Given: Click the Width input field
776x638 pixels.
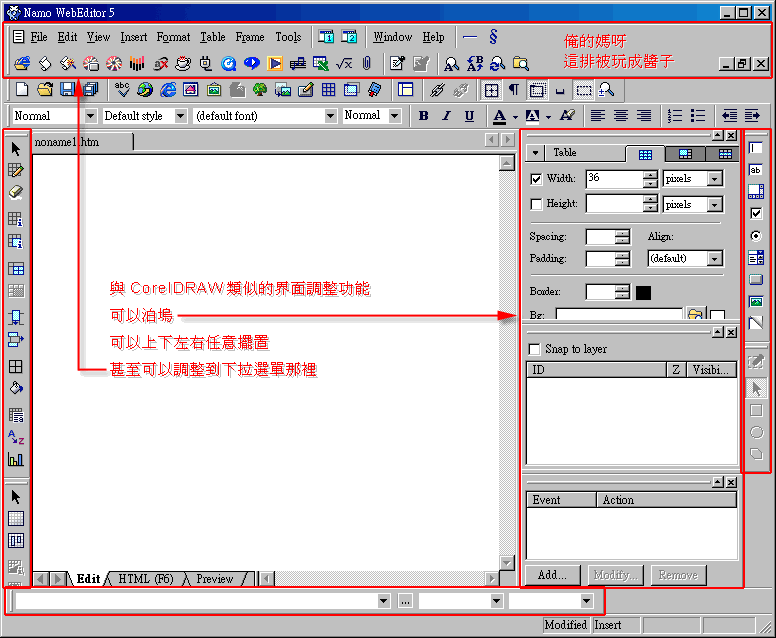Looking at the screenshot, I should 615,179.
